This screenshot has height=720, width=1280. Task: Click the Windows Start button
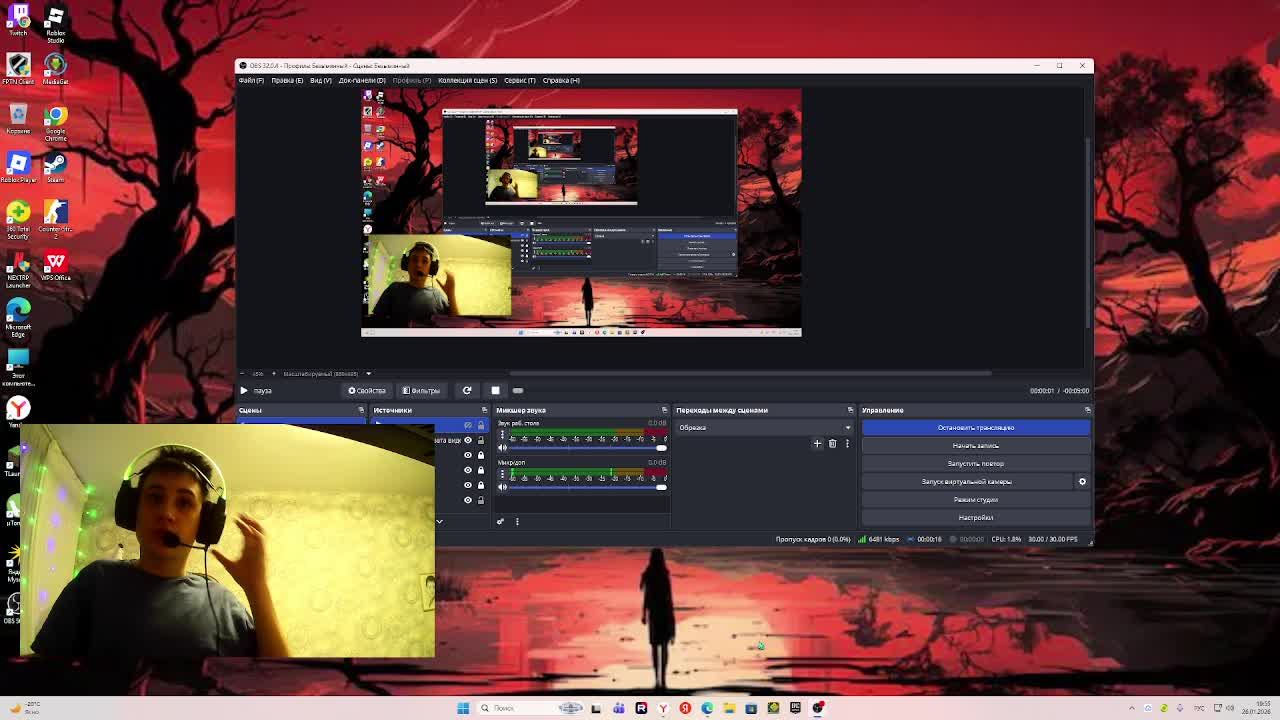click(x=463, y=708)
